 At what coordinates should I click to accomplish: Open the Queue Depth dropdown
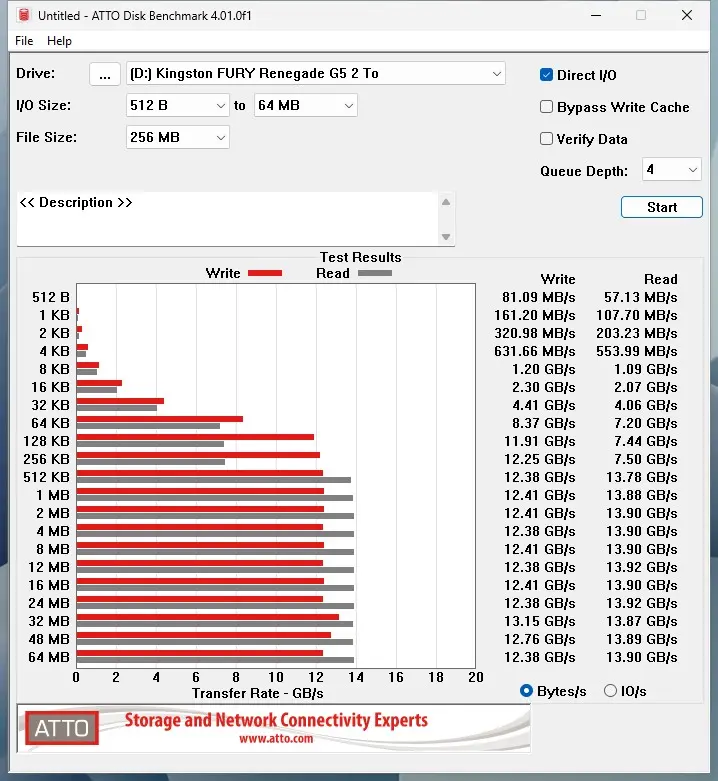[671, 170]
